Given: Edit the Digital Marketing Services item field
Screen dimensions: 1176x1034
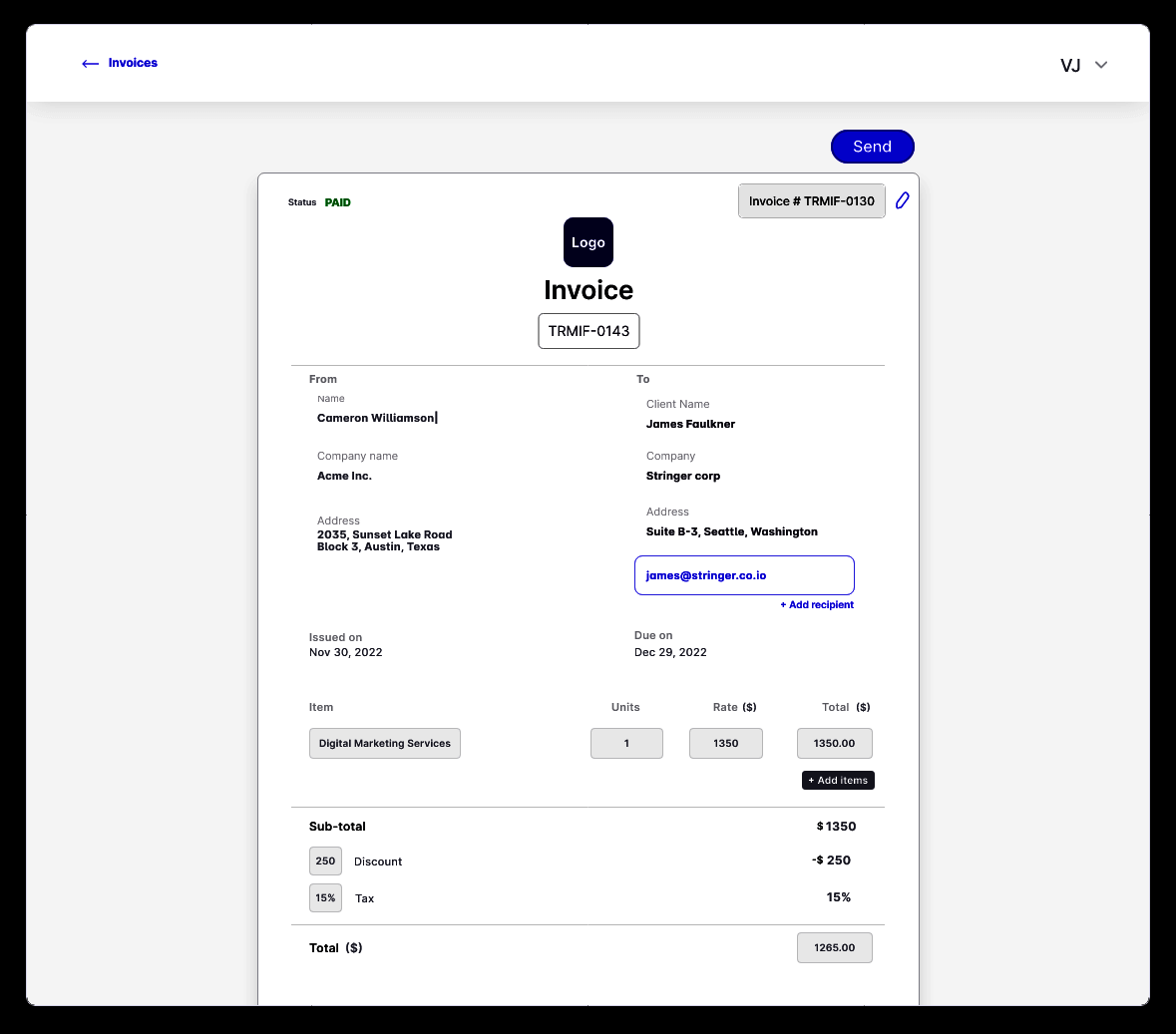Looking at the screenshot, I should pos(385,743).
